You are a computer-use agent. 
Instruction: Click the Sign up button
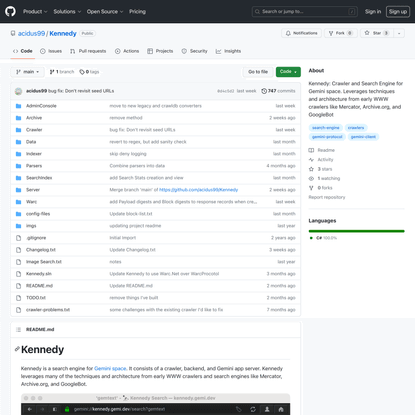point(398,12)
